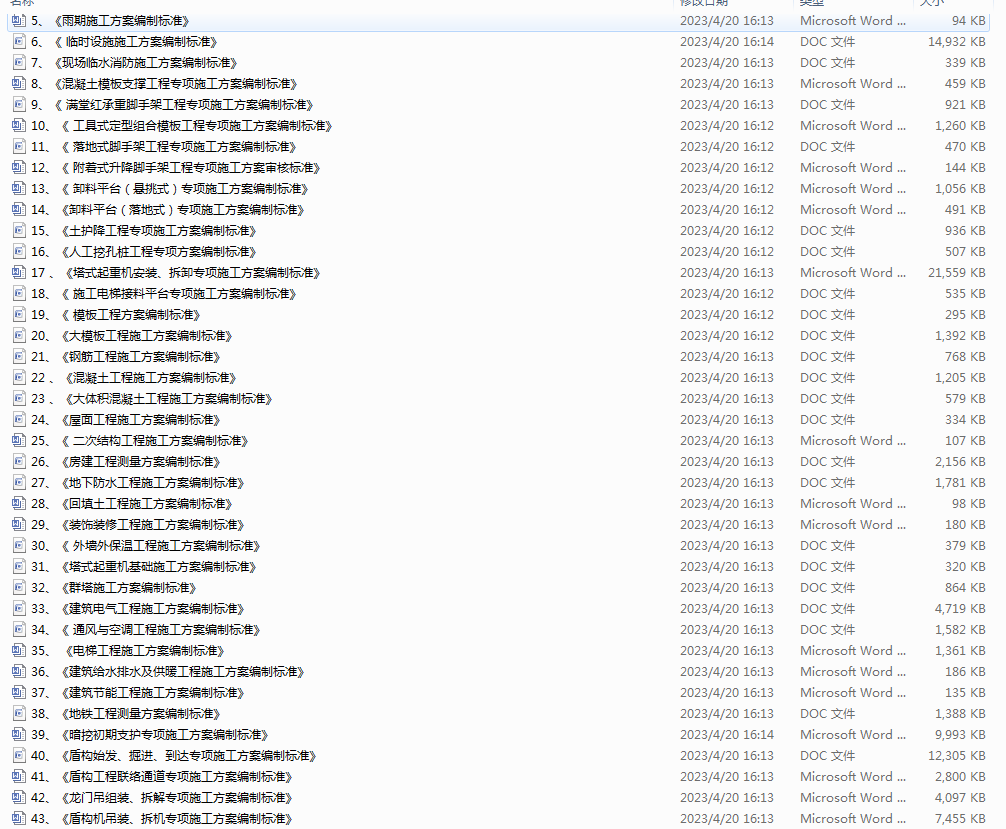Click the size value 4,097 KB

[960, 798]
